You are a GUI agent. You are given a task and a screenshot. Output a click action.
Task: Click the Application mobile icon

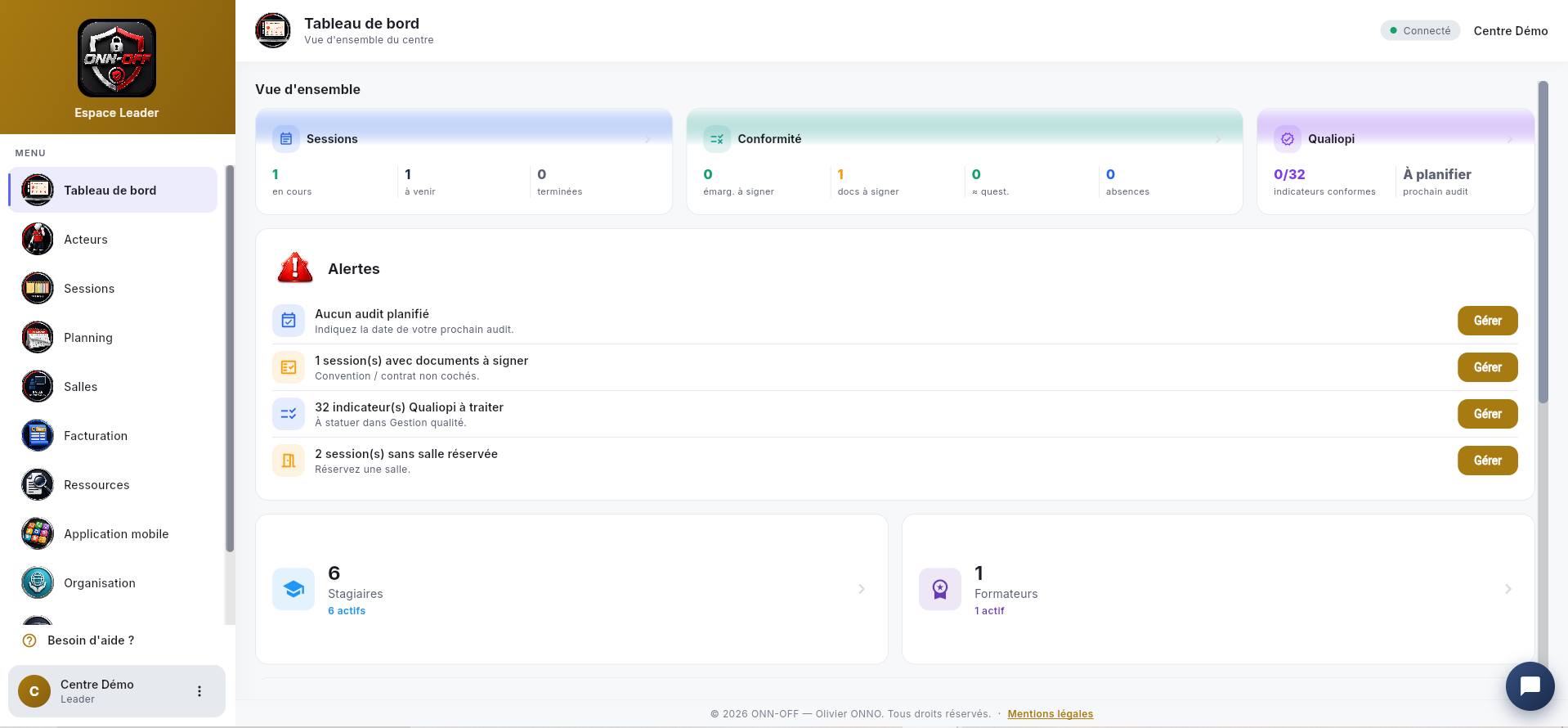click(38, 533)
